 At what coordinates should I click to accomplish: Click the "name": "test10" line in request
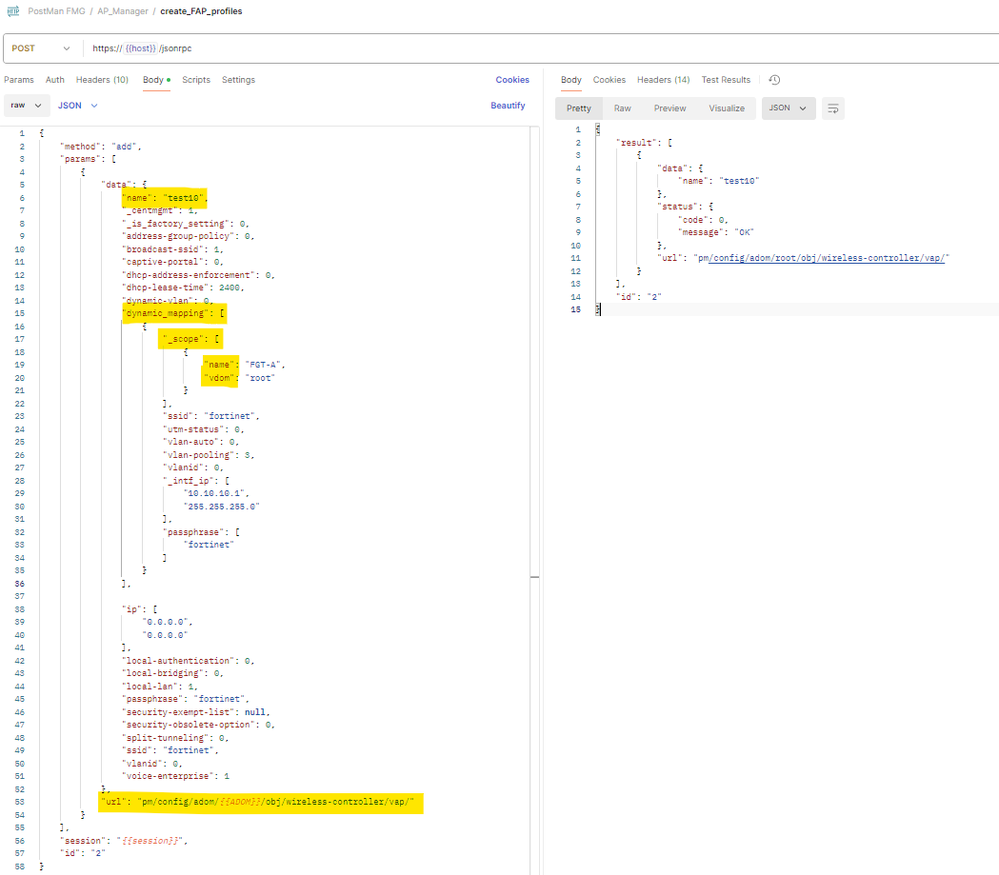tap(165, 198)
